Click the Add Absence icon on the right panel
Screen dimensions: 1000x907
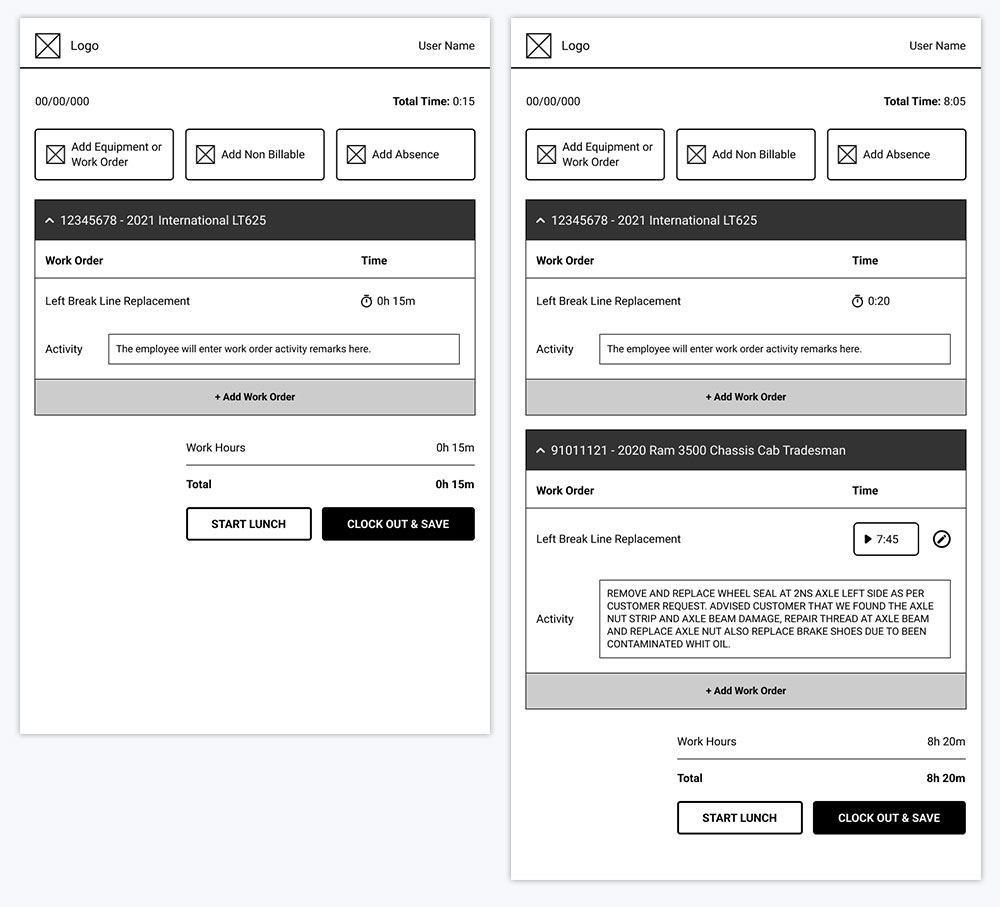pos(847,154)
